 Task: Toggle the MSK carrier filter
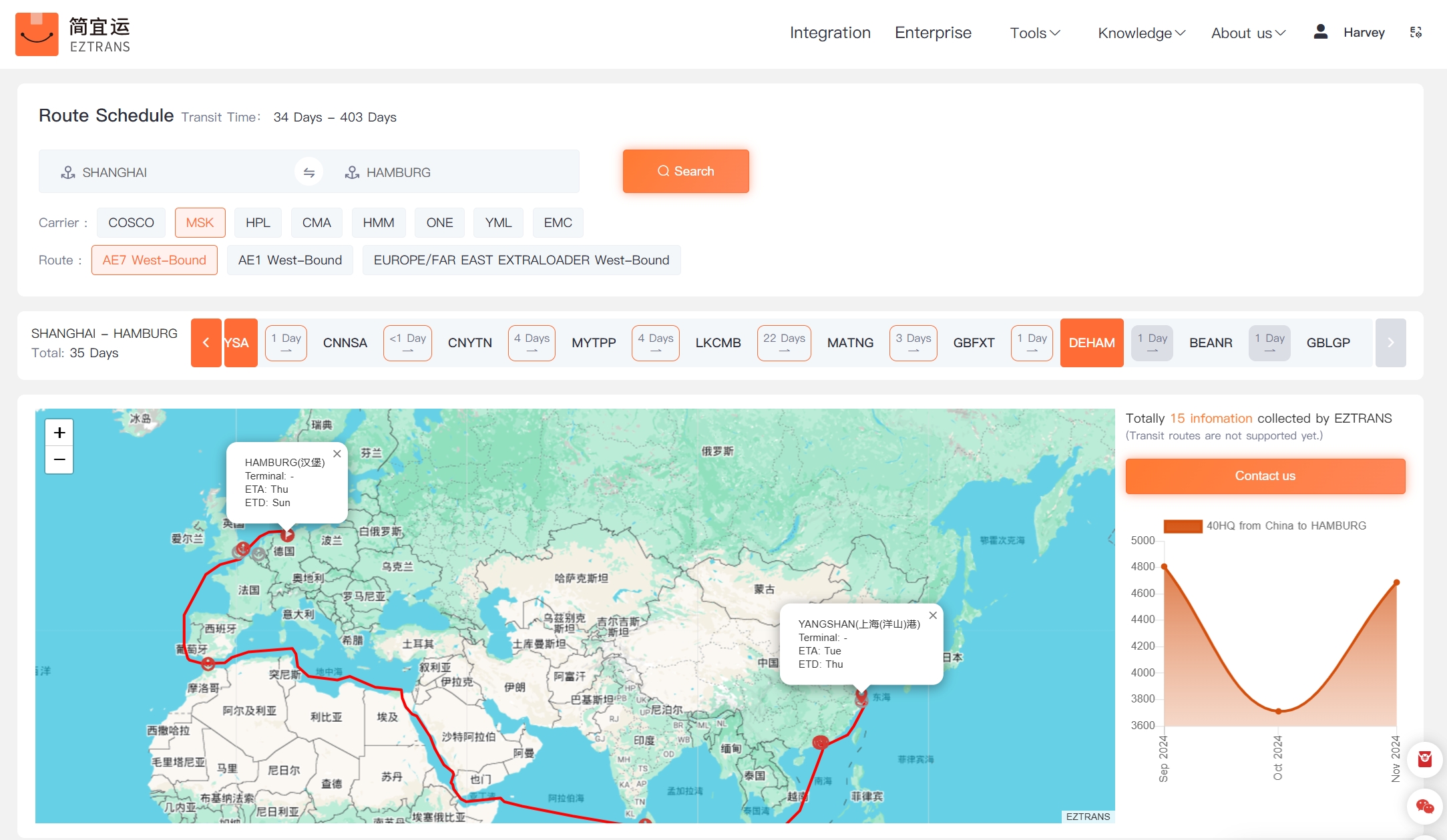pyautogui.click(x=200, y=223)
